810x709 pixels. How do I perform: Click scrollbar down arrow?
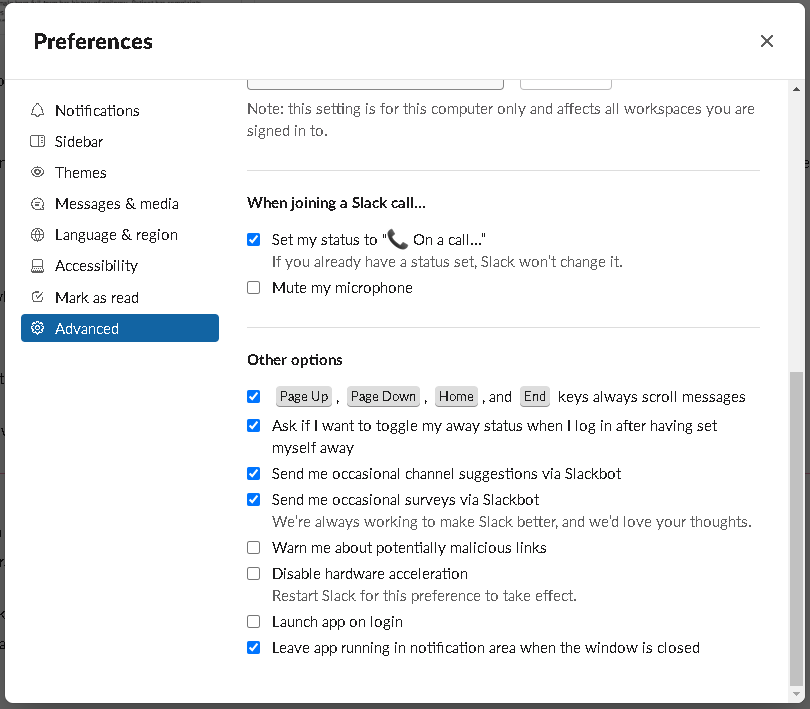[x=796, y=693]
